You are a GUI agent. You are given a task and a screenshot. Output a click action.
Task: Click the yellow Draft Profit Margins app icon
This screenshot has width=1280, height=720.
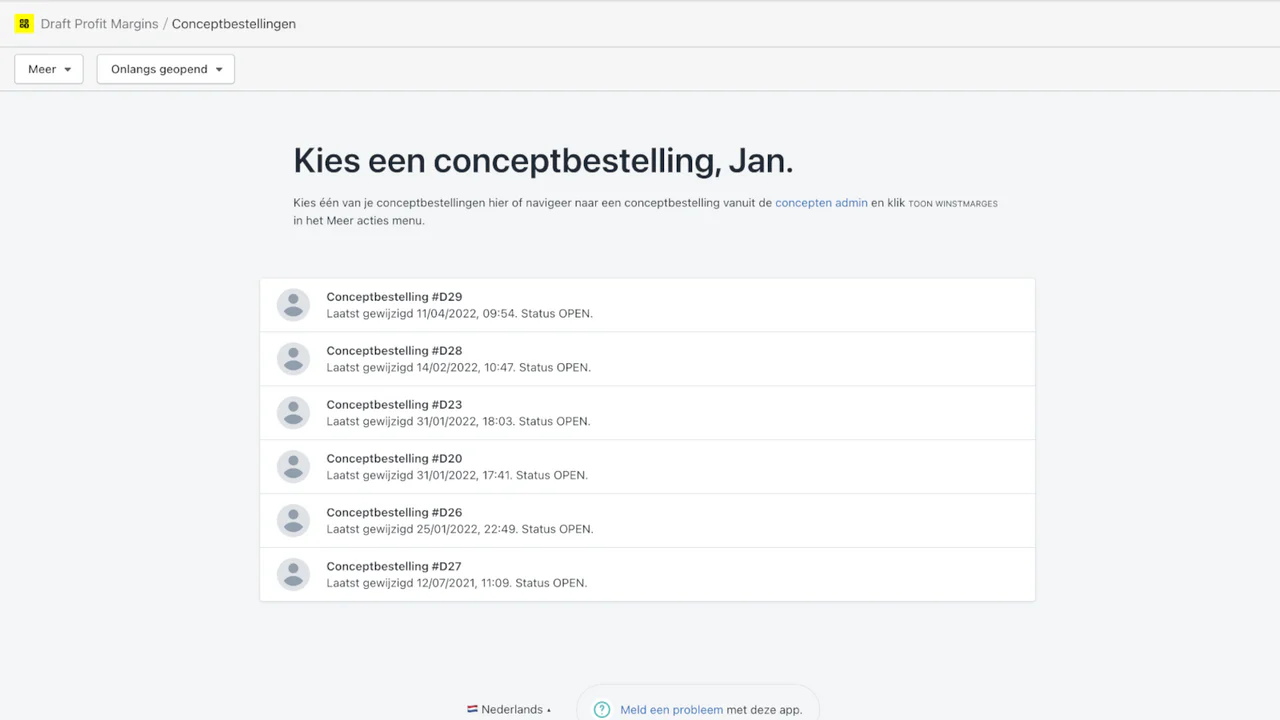pos(24,23)
